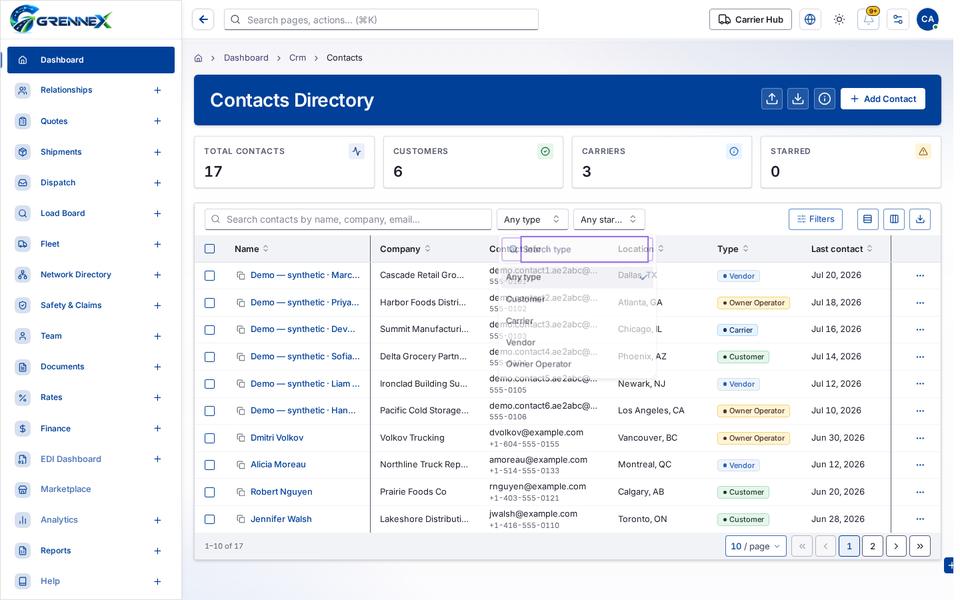Image resolution: width=960 pixels, height=600 pixels.
Task: Check the Jennifer Walsh row checkbox
Action: tap(209, 519)
